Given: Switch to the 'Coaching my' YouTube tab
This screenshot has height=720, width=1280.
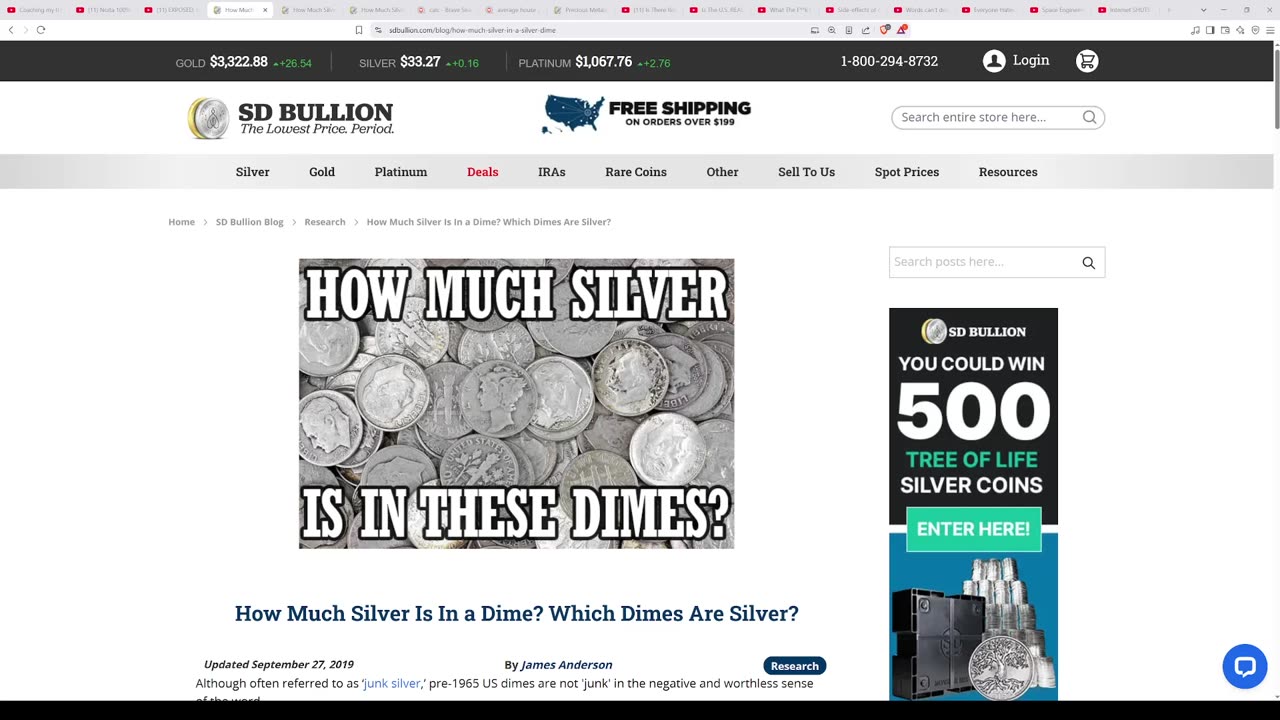Looking at the screenshot, I should [34, 10].
